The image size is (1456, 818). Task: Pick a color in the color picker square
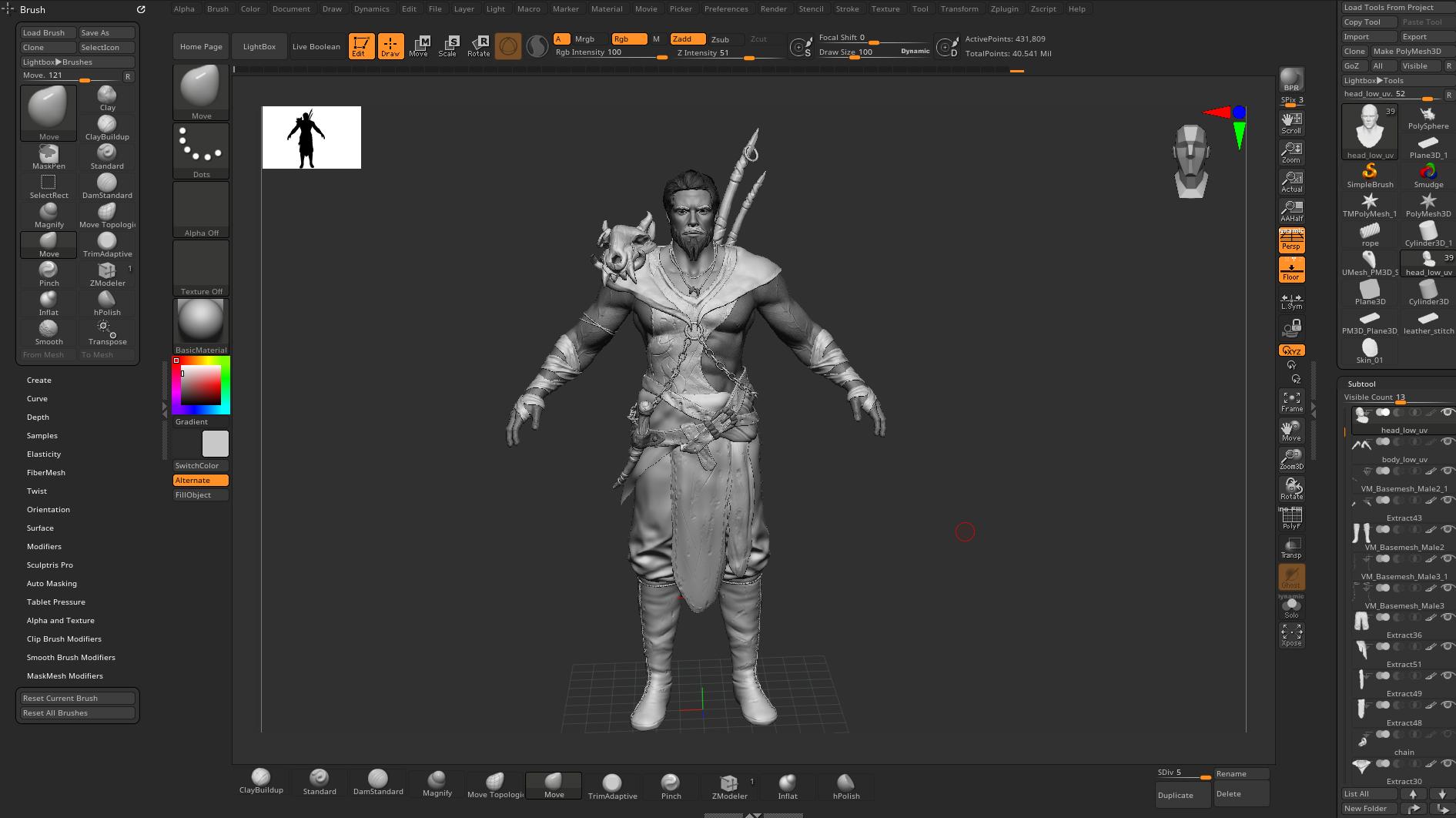tap(201, 385)
